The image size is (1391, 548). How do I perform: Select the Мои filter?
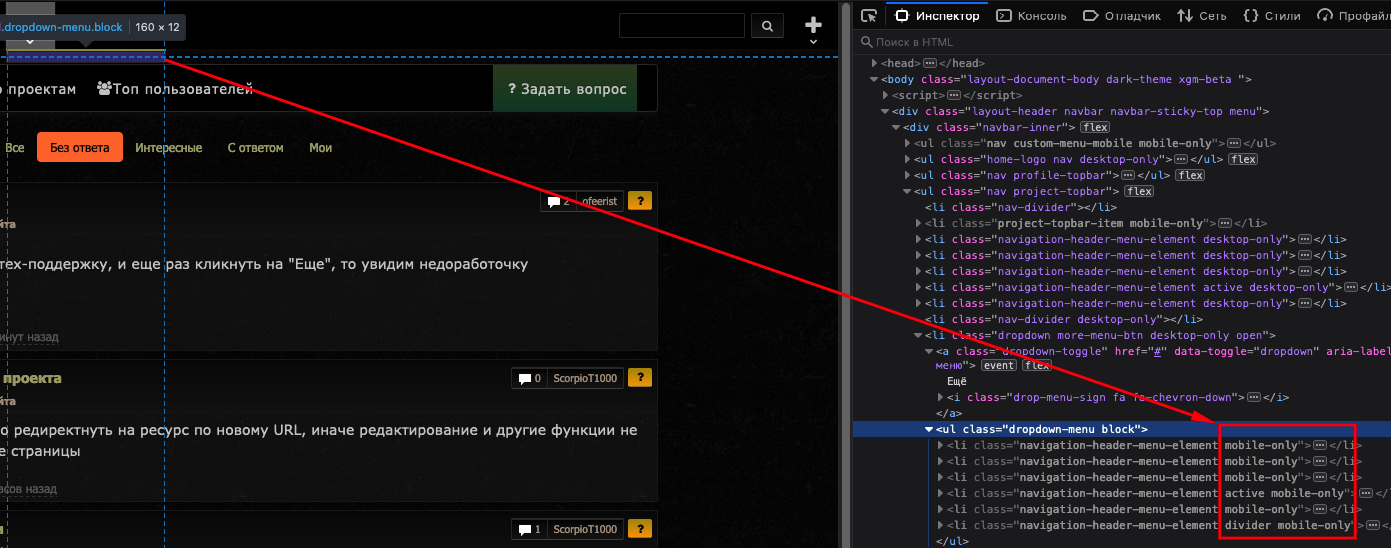[x=320, y=147]
